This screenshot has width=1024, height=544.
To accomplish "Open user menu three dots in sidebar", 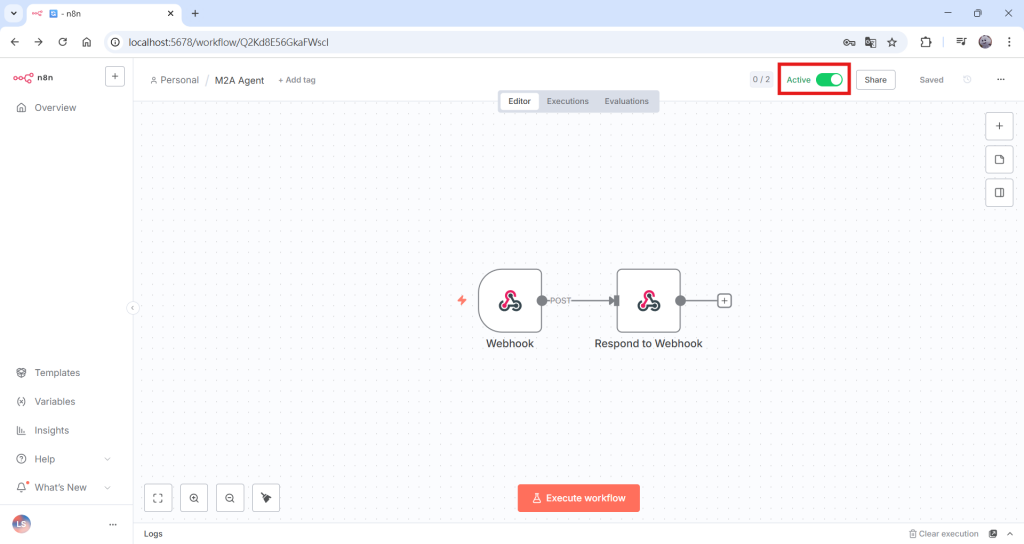I will (113, 524).
